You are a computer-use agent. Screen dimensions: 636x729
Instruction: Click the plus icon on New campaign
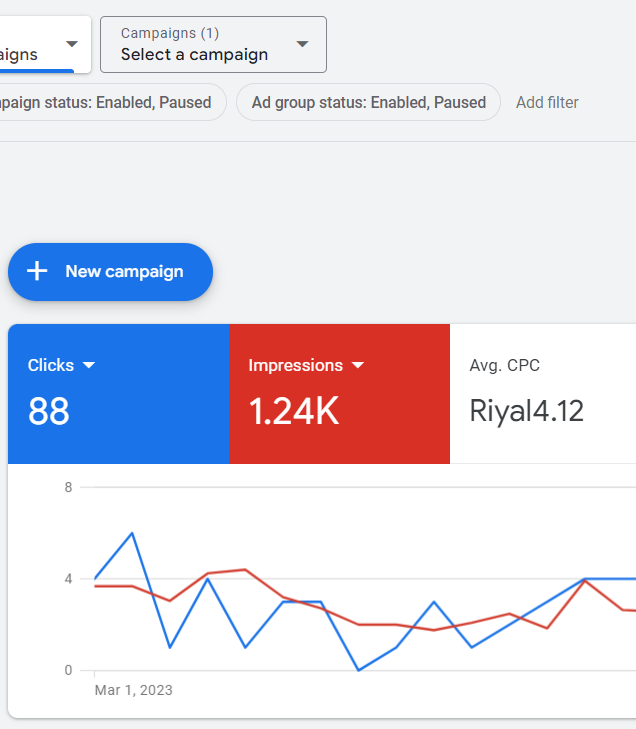tap(37, 271)
